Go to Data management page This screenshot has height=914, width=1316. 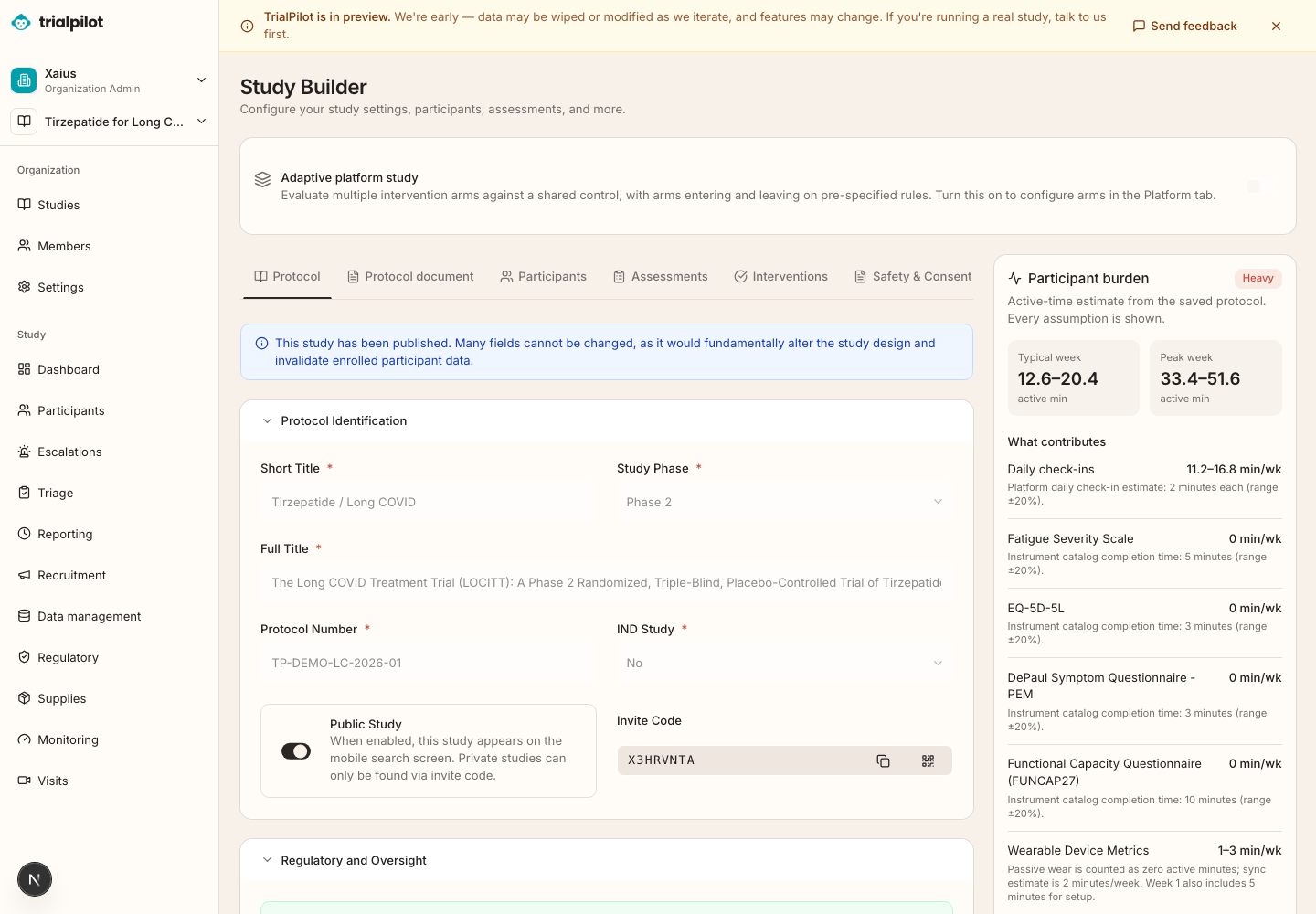coord(110,616)
